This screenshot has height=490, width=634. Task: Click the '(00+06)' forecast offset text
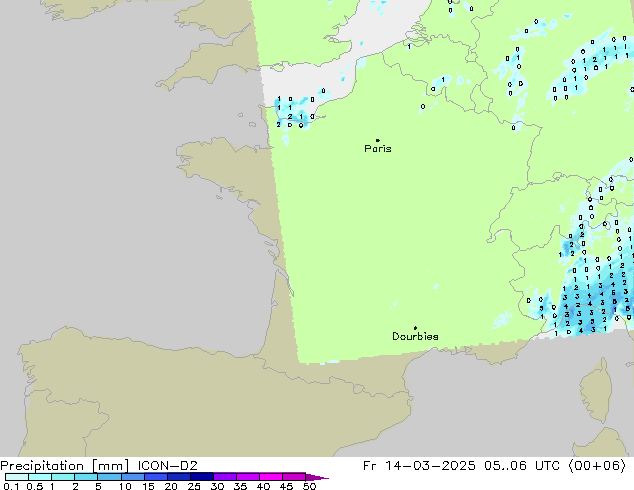pyautogui.click(x=598, y=466)
